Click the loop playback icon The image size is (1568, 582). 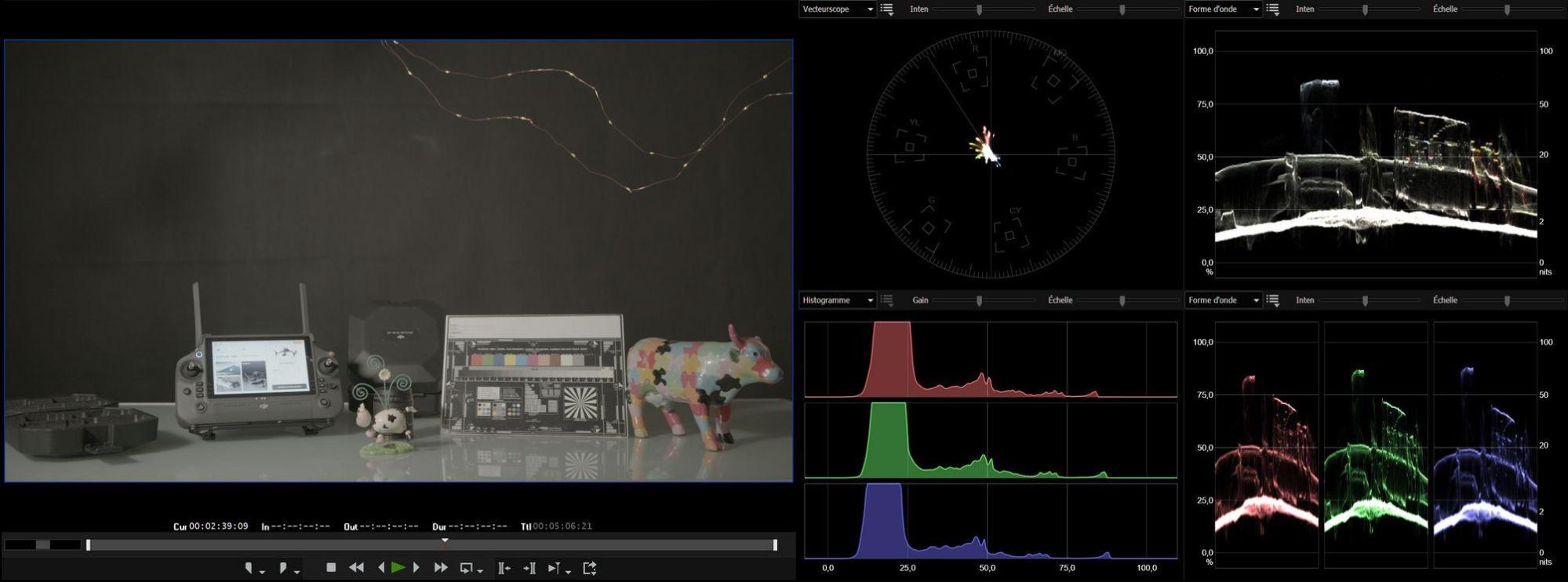(467, 568)
